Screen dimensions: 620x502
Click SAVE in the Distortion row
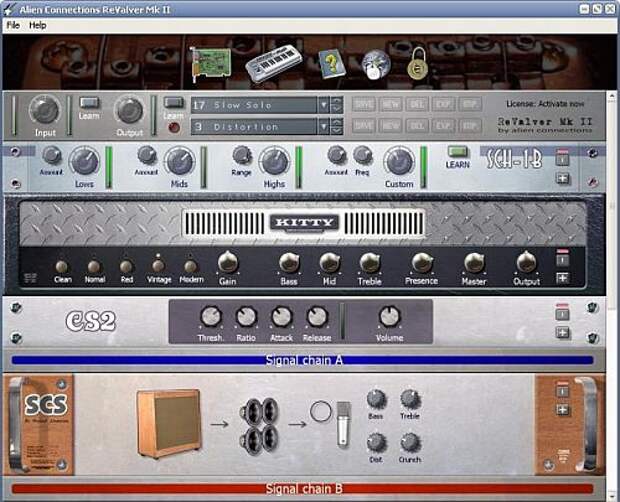363,126
